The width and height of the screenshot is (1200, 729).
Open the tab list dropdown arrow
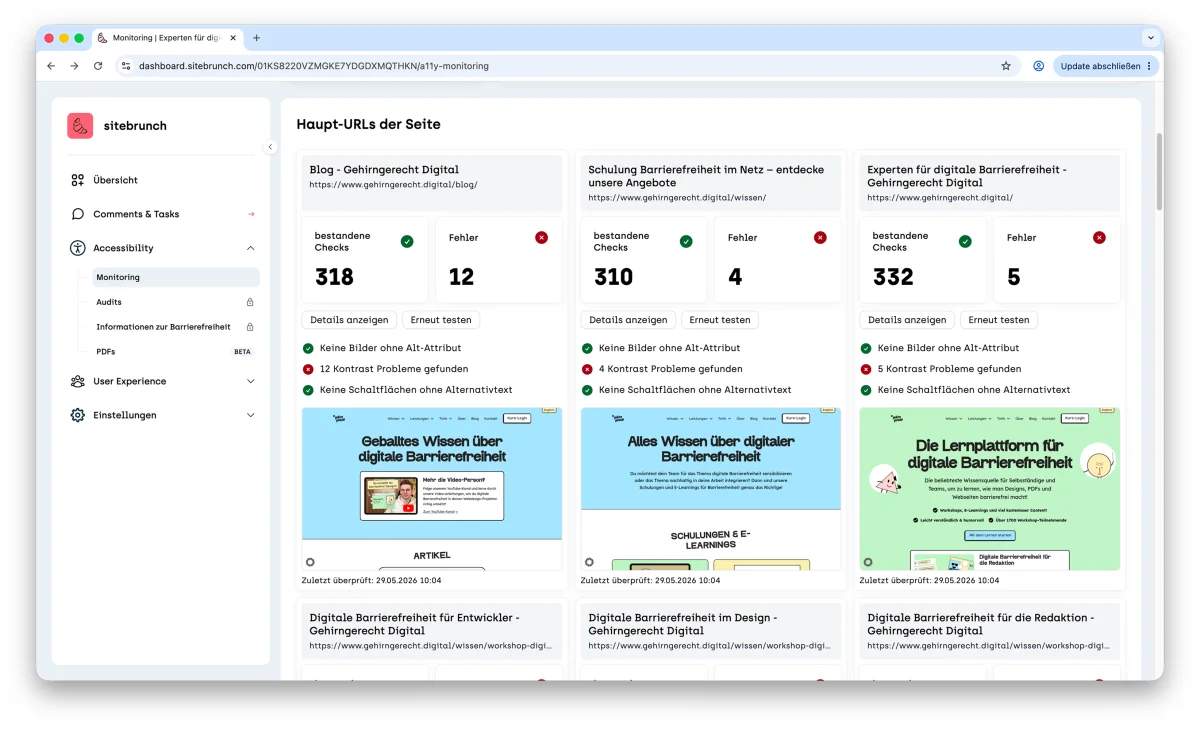coord(1150,38)
